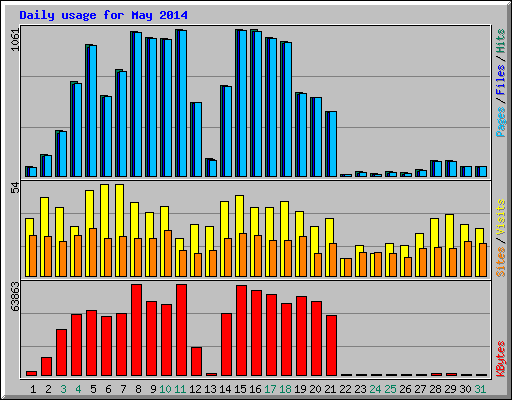Click day label 27 on x-axis
512x400 pixels.
click(420, 389)
